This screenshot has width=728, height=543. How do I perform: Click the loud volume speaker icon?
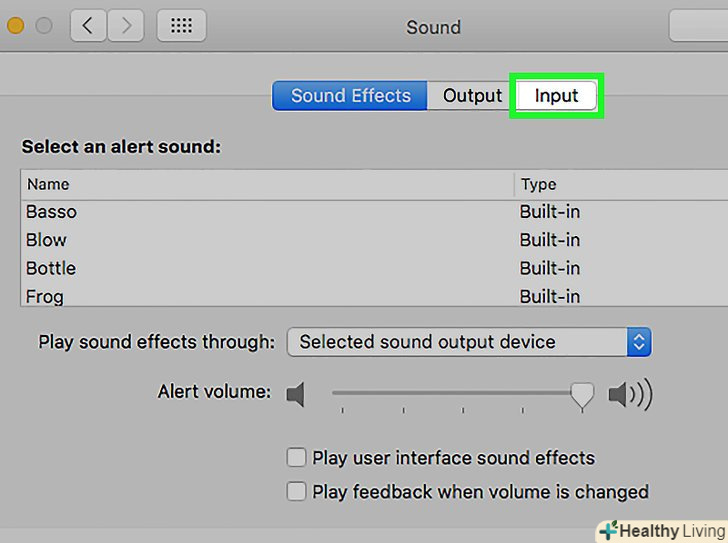tap(629, 395)
